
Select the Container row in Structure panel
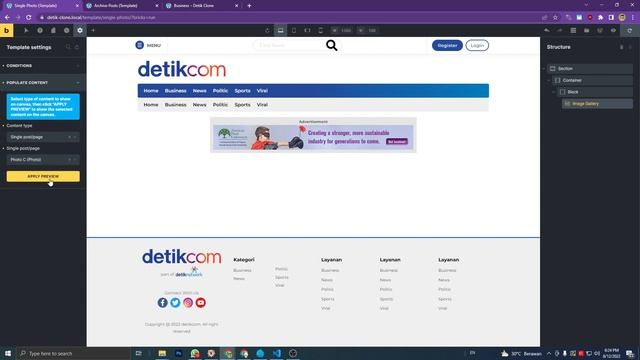click(x=592, y=80)
